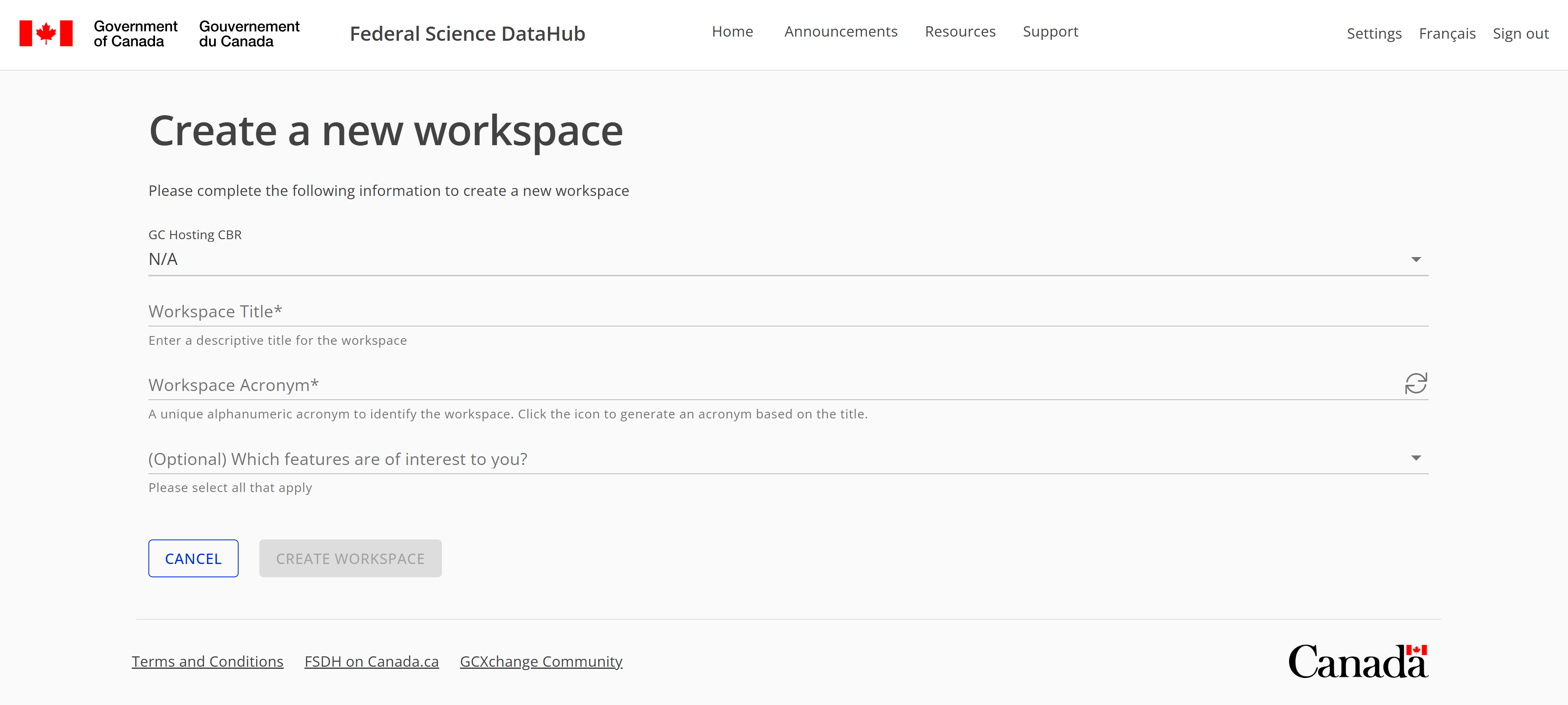Navigate to the Resources section
Image resolution: width=1568 pixels, height=705 pixels.
[x=960, y=32]
